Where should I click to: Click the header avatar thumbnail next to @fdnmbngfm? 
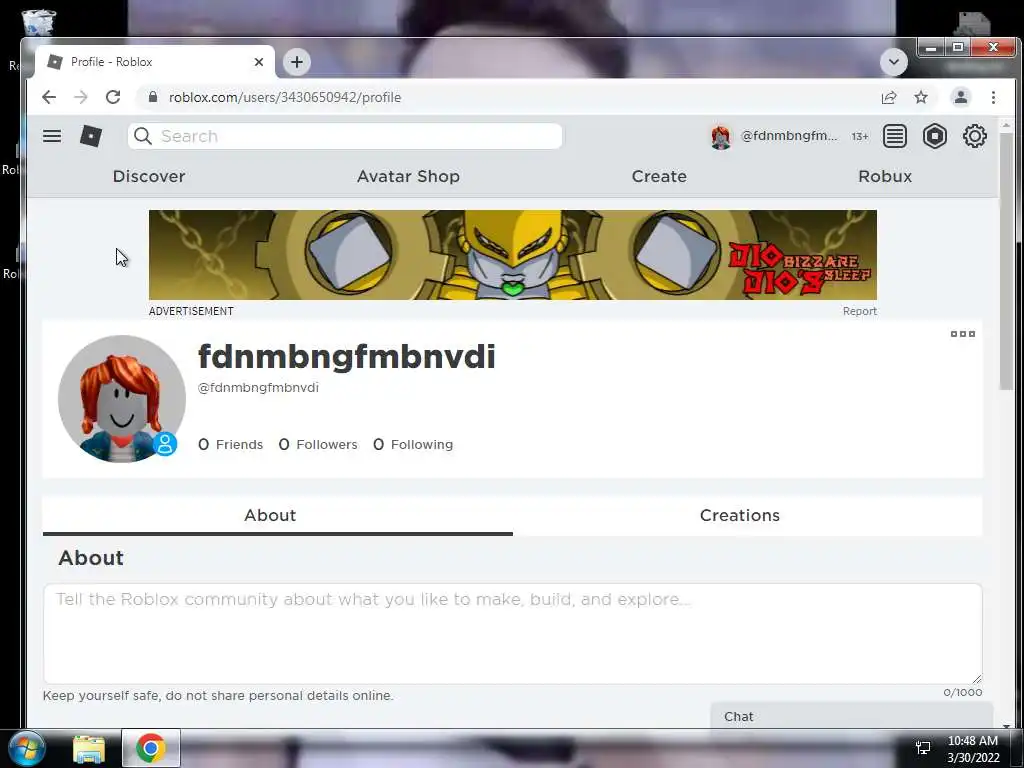pos(721,136)
